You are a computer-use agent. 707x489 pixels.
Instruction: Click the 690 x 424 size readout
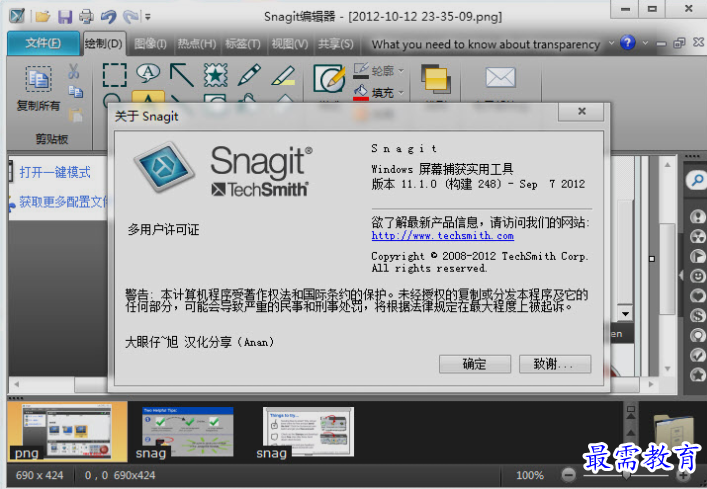(x=40, y=475)
